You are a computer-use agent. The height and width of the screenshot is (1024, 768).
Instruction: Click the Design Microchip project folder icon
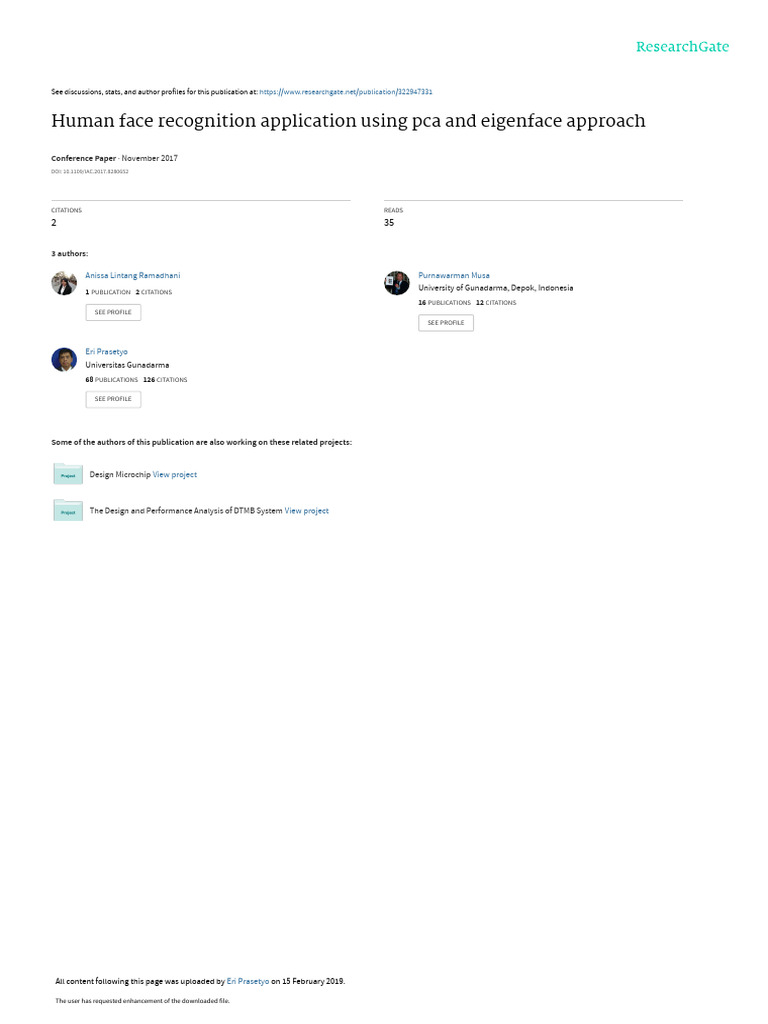click(x=68, y=474)
